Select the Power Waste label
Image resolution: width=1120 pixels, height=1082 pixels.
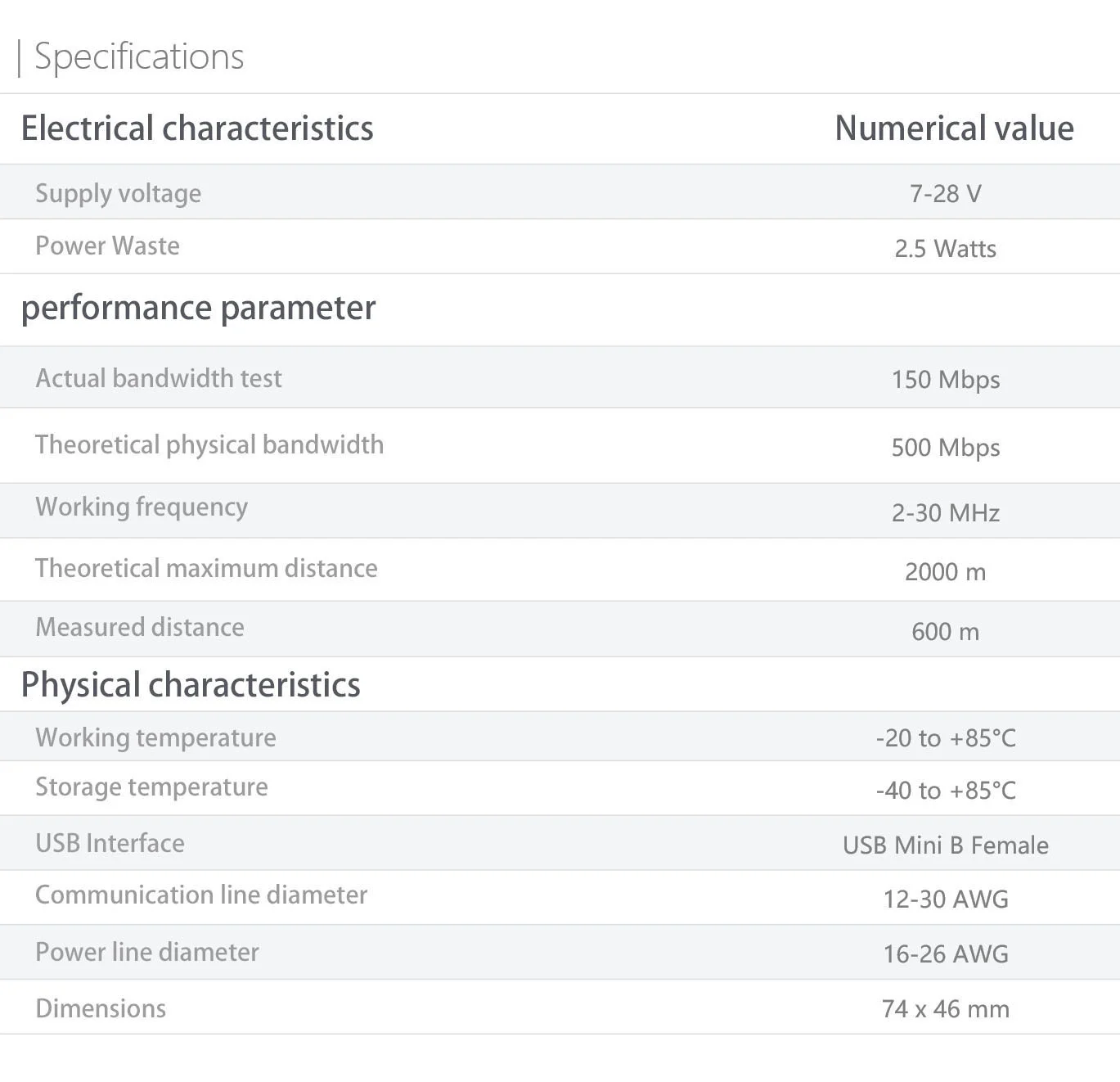[107, 246]
